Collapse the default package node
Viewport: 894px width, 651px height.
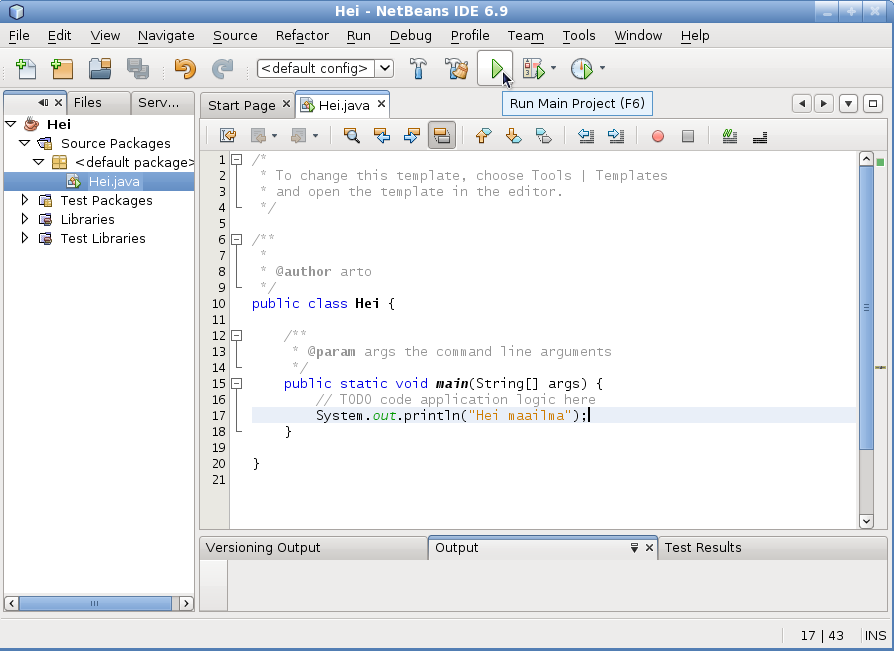38,162
